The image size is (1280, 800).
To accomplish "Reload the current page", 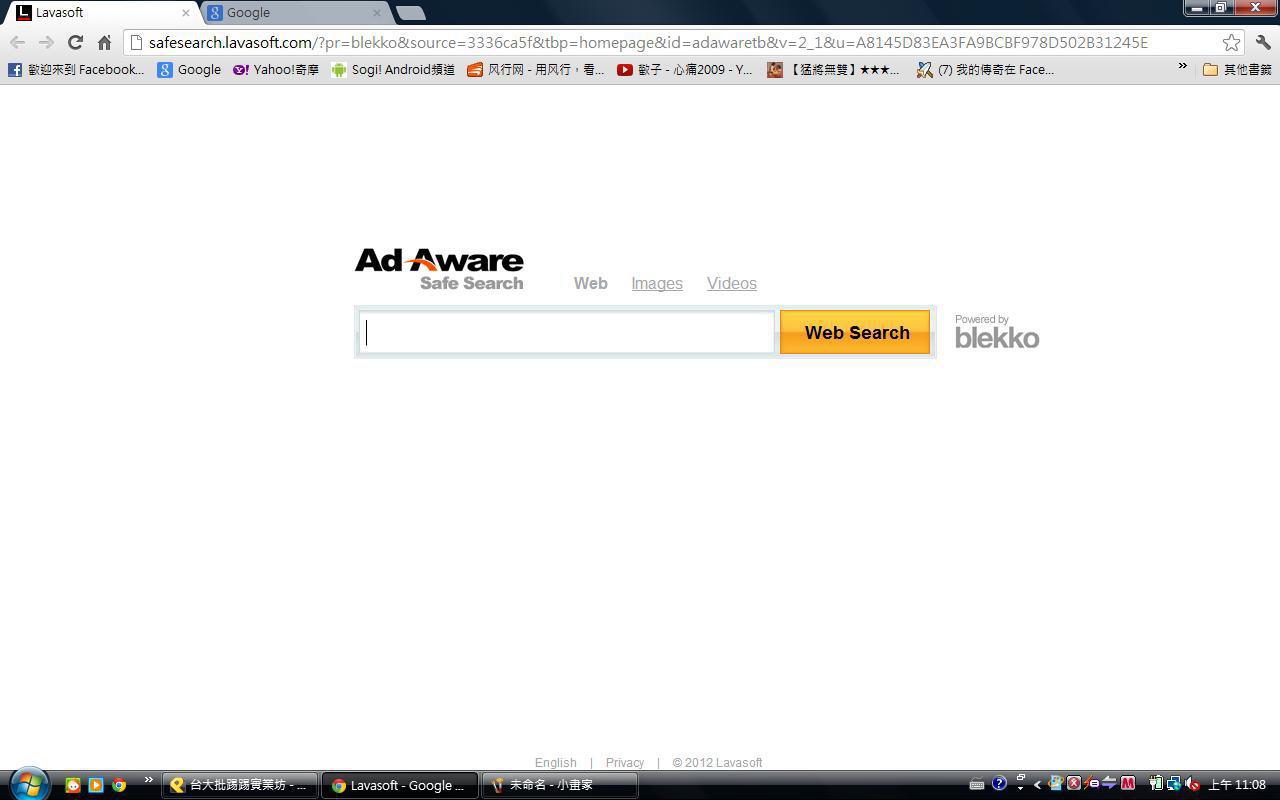I will pos(75,42).
